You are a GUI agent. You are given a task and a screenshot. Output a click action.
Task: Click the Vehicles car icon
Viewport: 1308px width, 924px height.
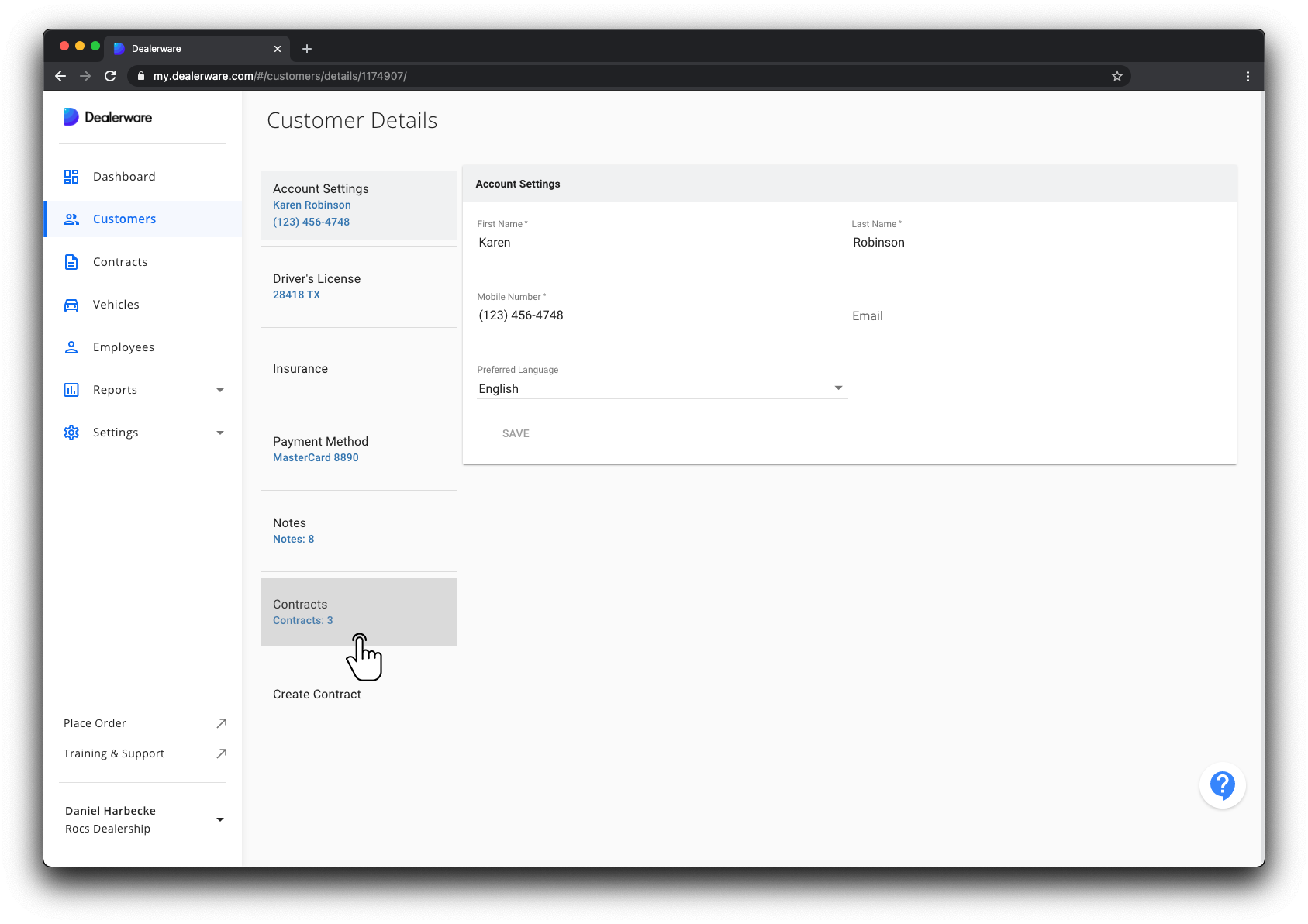71,305
